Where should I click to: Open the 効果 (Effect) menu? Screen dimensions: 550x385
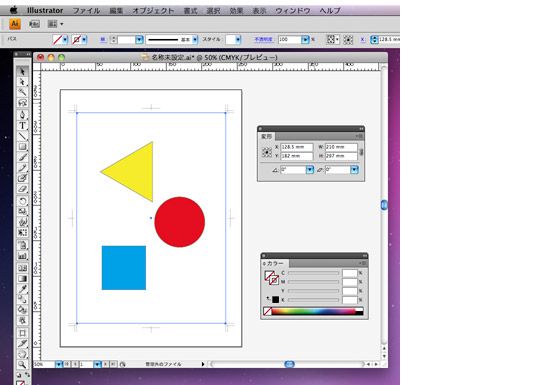pyautogui.click(x=236, y=11)
